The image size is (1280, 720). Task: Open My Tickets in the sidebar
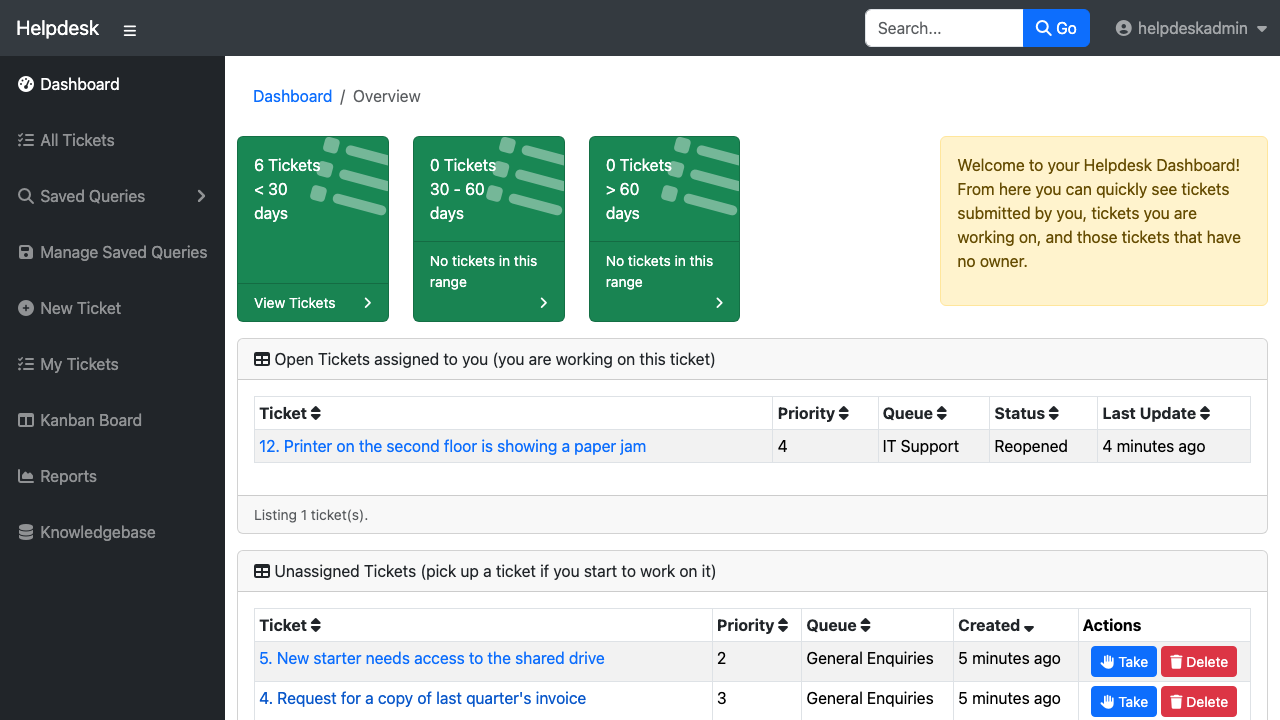(x=112, y=364)
